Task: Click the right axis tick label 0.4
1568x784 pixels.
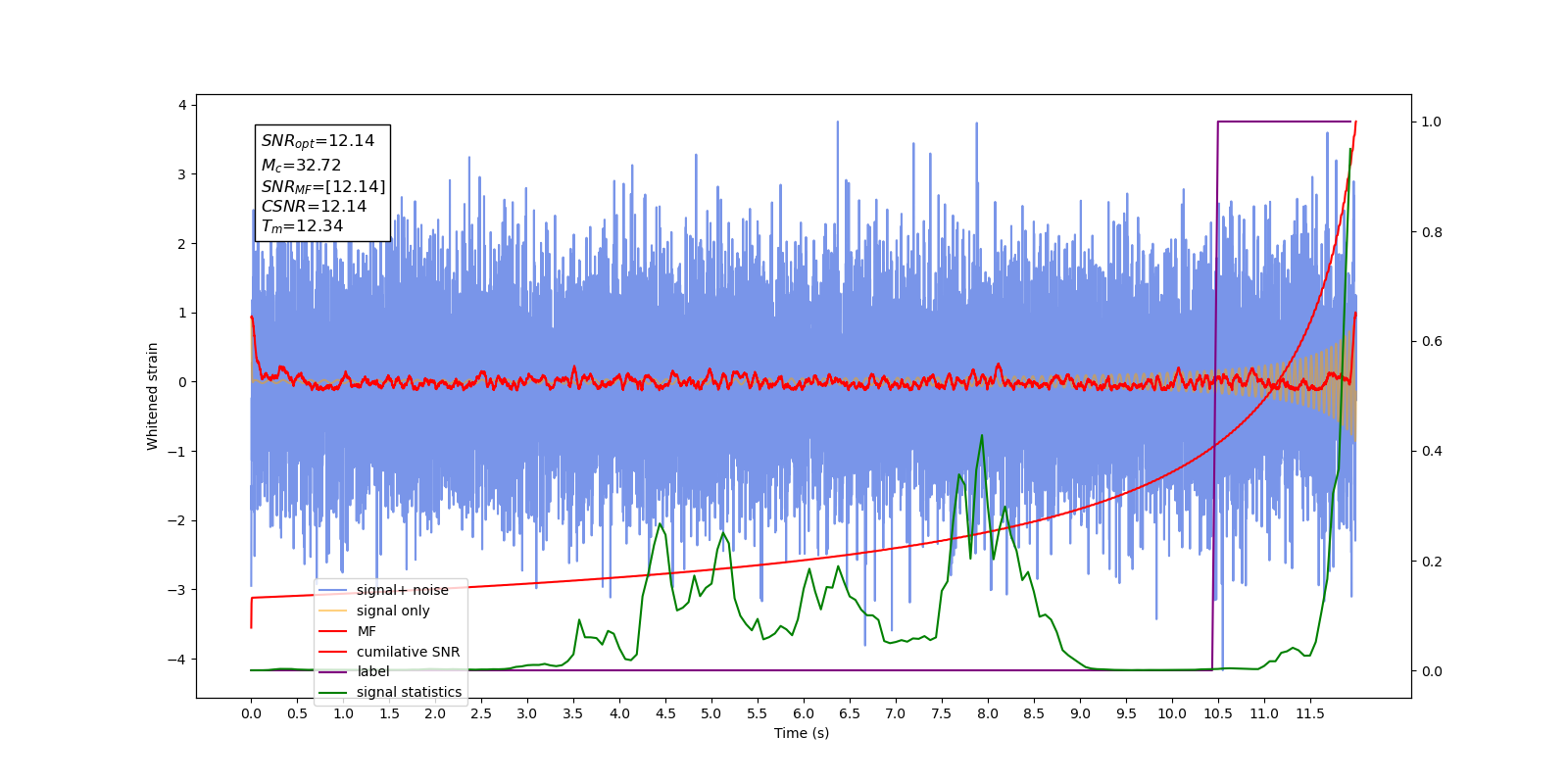Action: [1432, 451]
